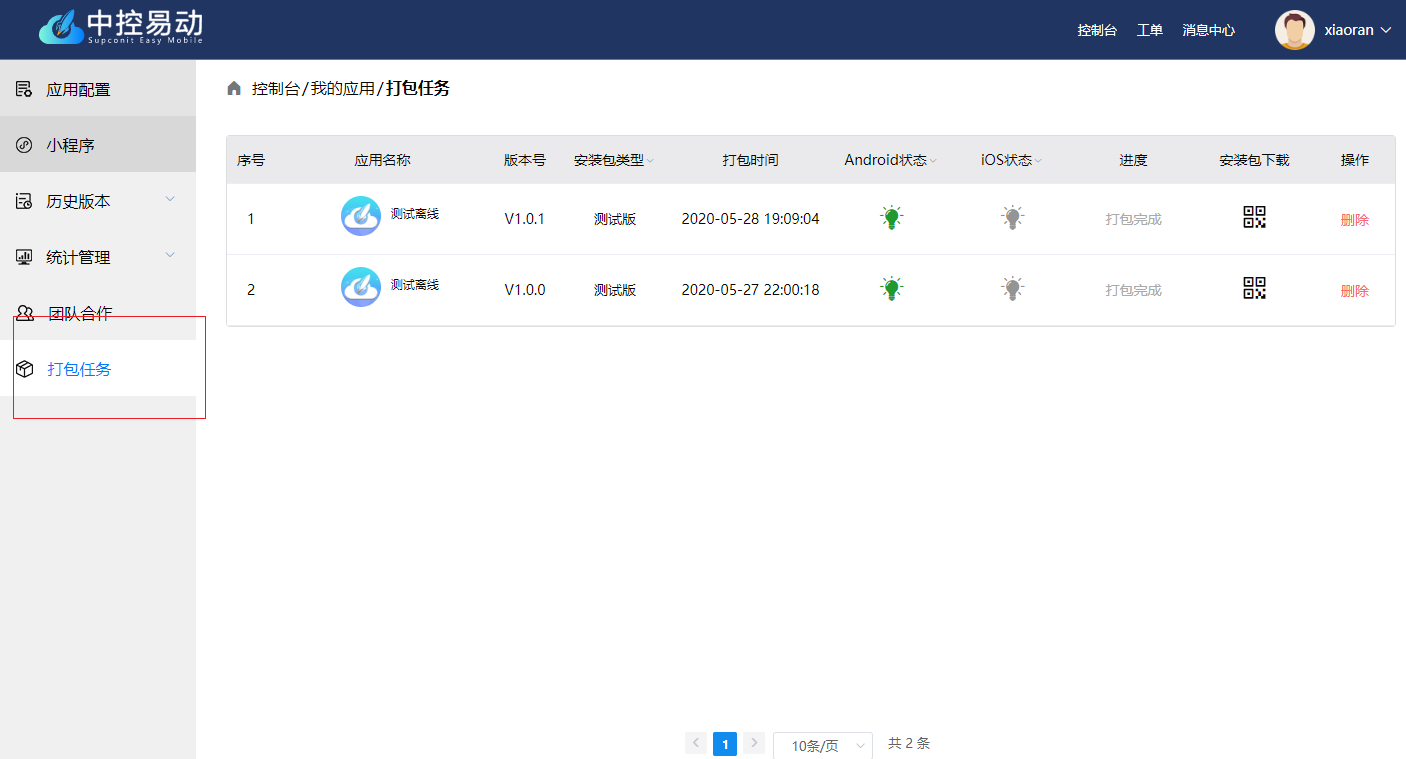Viewport: 1406px width, 759px height.
Task: Click the 打包时间 column header
Action: point(750,160)
